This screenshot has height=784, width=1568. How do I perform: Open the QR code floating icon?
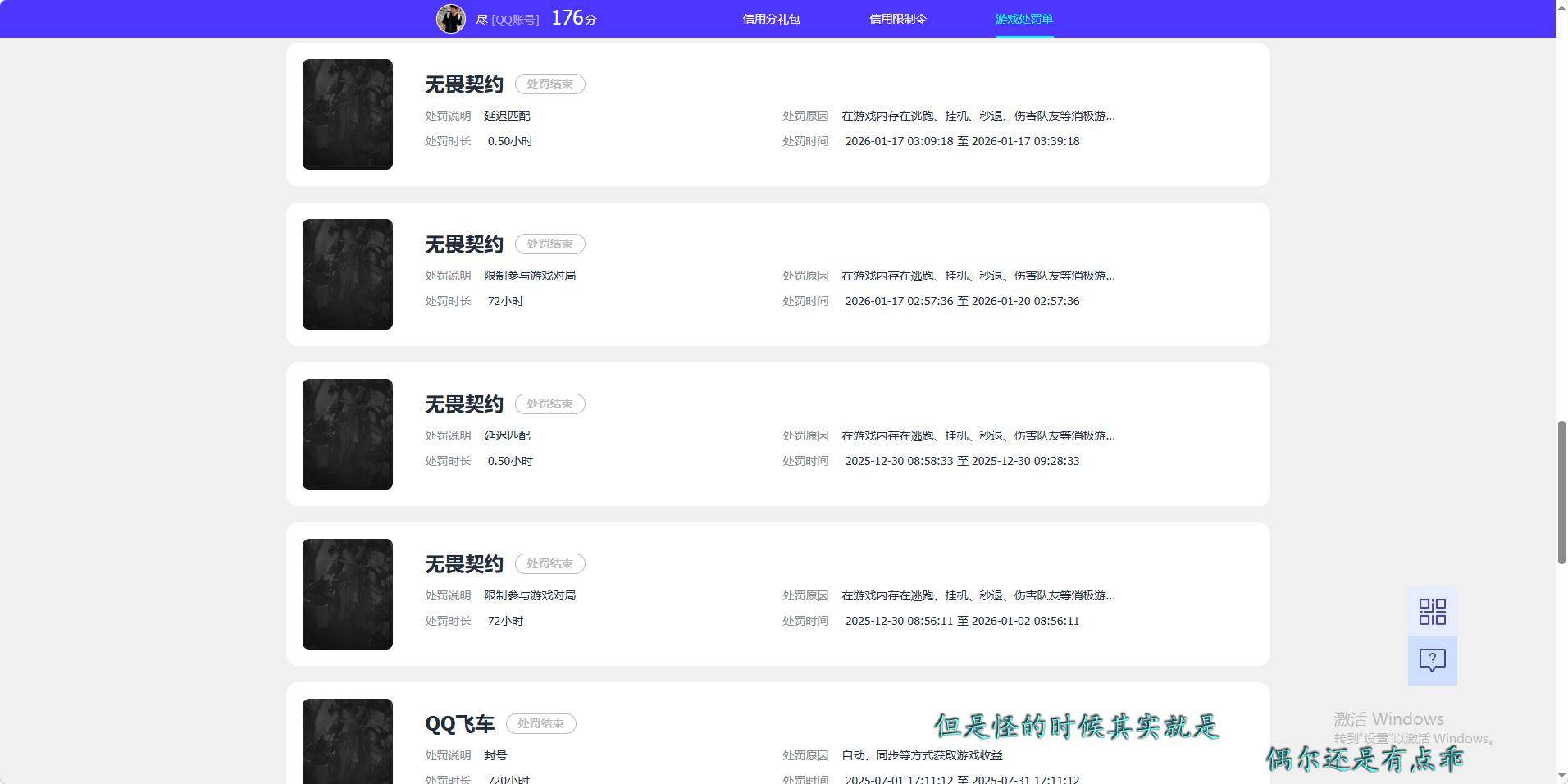(x=1432, y=612)
